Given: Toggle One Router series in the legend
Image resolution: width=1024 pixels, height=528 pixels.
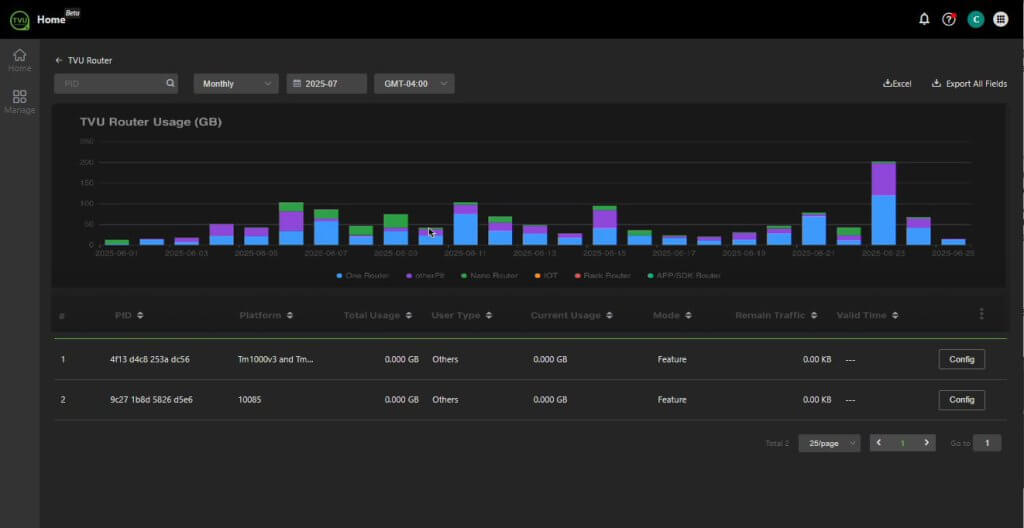Looking at the screenshot, I should pyautogui.click(x=362, y=276).
